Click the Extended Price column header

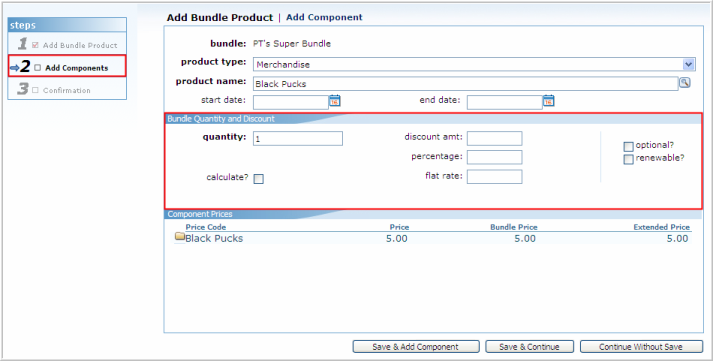tap(661, 227)
